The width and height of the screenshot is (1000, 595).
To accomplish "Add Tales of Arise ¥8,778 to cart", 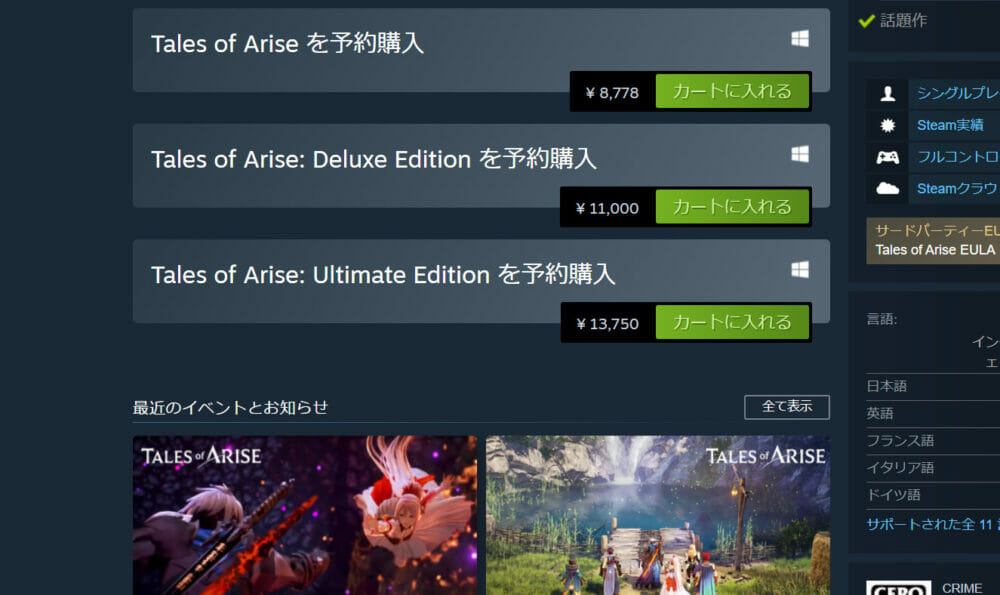I will tap(732, 91).
